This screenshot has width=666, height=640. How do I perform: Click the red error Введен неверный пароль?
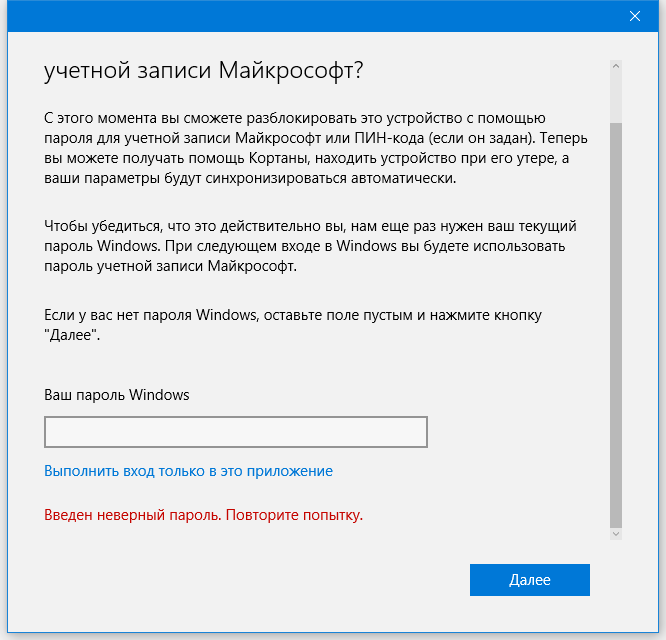click(x=203, y=515)
